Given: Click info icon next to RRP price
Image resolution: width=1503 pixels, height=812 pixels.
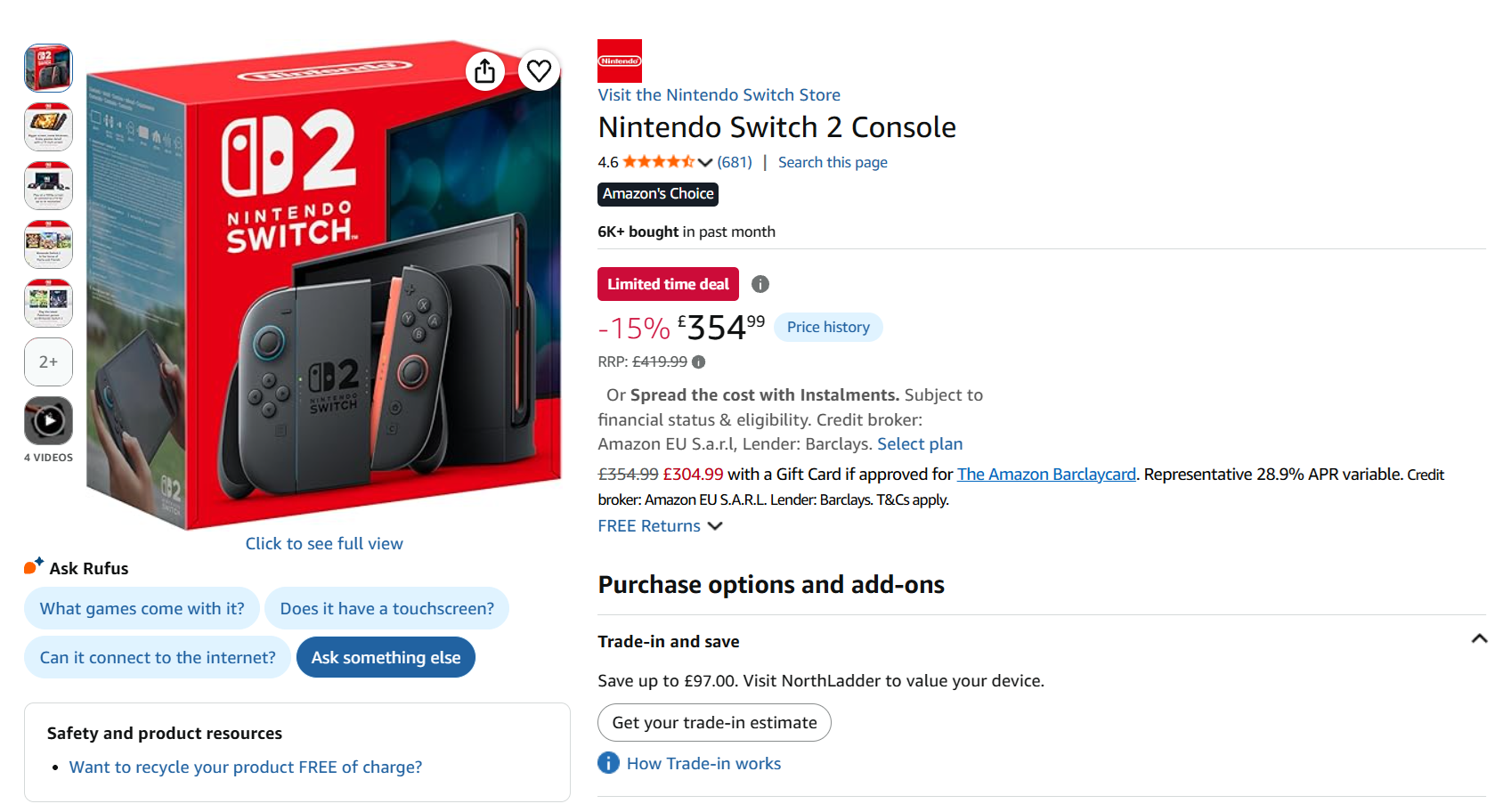Looking at the screenshot, I should coord(699,362).
